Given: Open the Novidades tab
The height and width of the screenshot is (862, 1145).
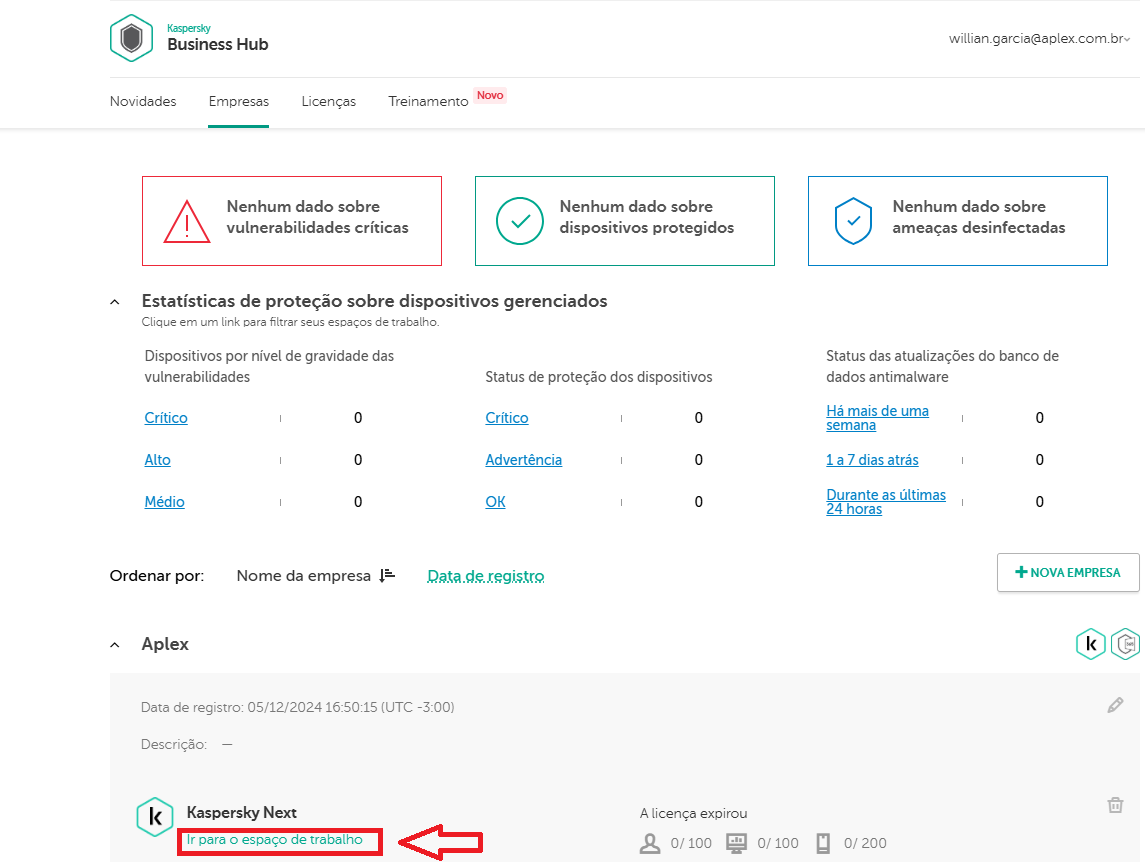Looking at the screenshot, I should [143, 101].
